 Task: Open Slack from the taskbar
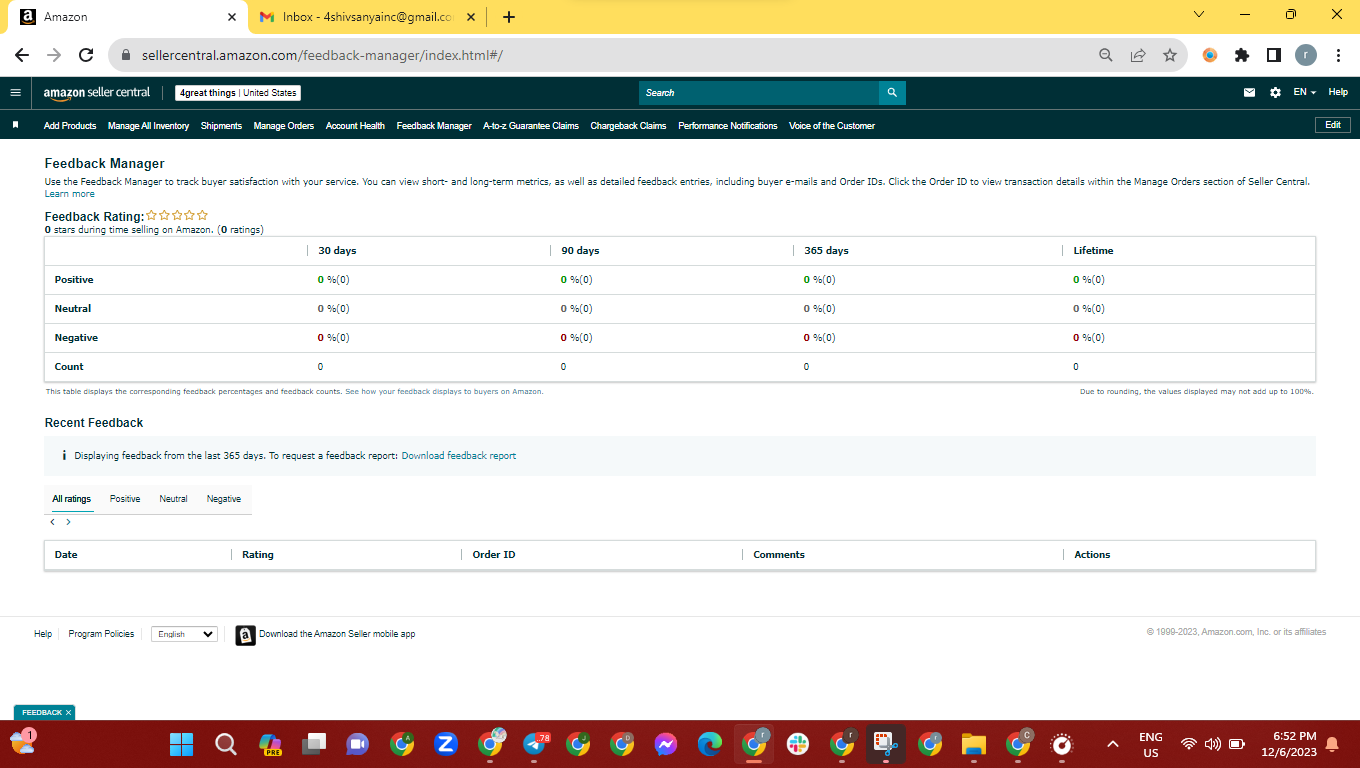[x=798, y=744]
